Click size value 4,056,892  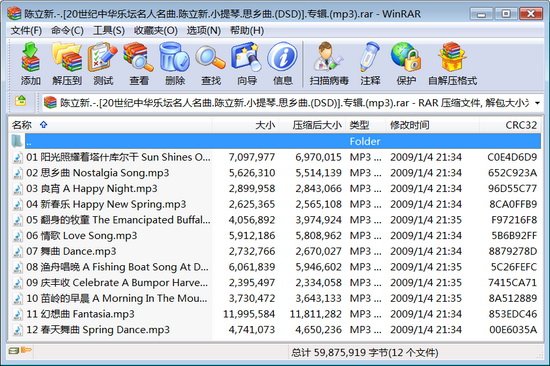(252, 220)
